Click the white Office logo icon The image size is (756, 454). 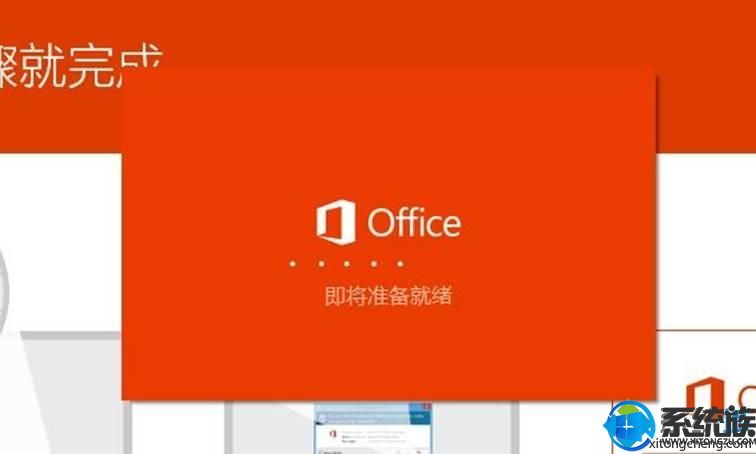pos(336,222)
